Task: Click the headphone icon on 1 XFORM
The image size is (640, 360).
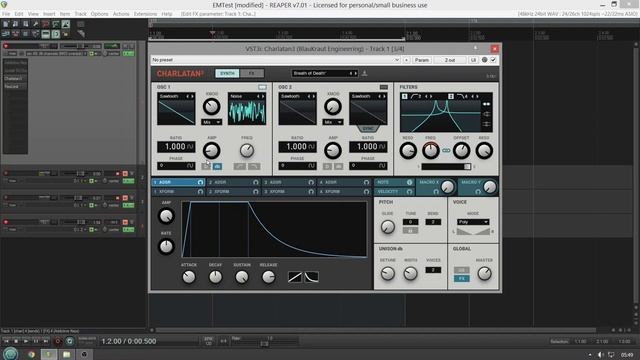Action: coord(200,191)
